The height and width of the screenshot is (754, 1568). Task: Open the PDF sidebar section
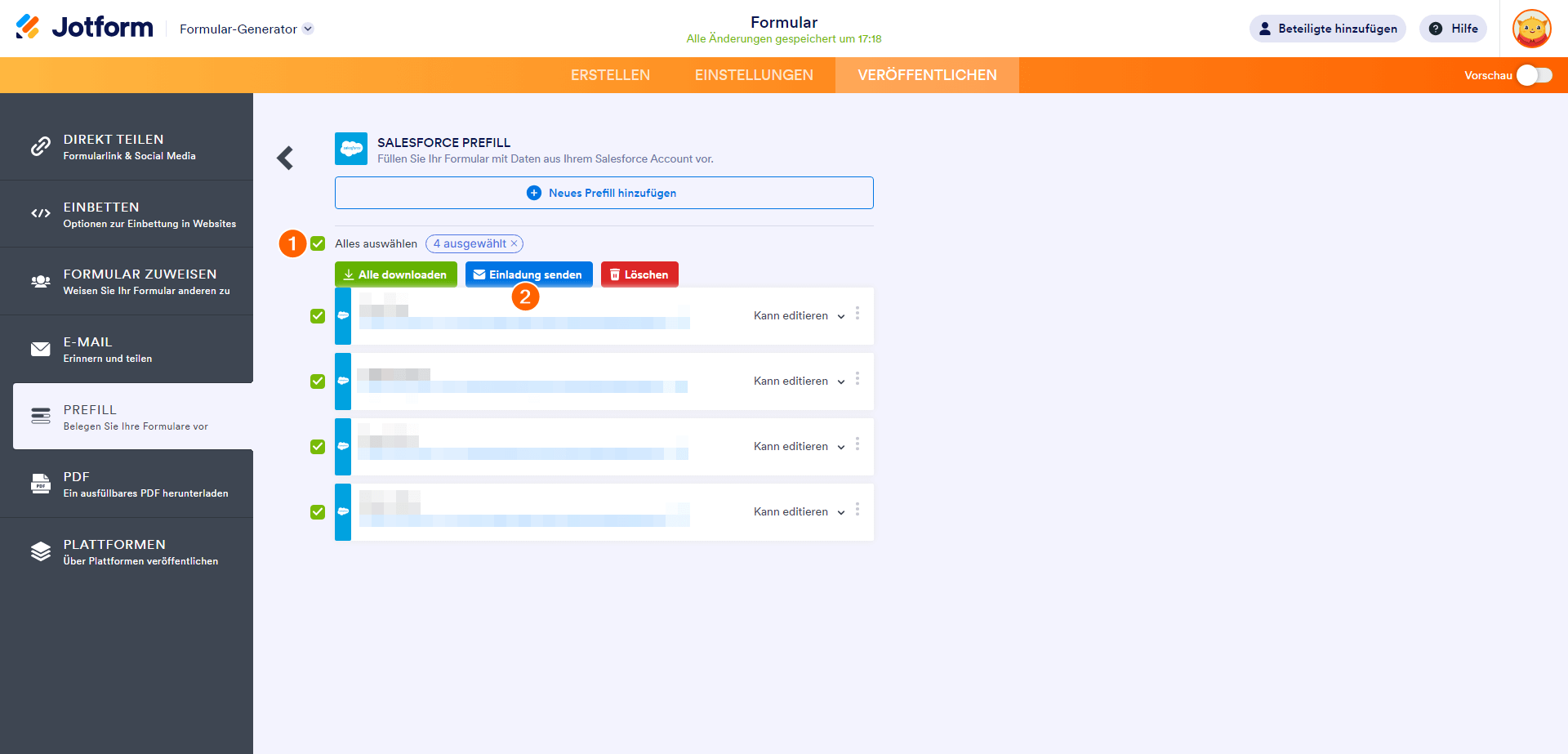point(127,484)
